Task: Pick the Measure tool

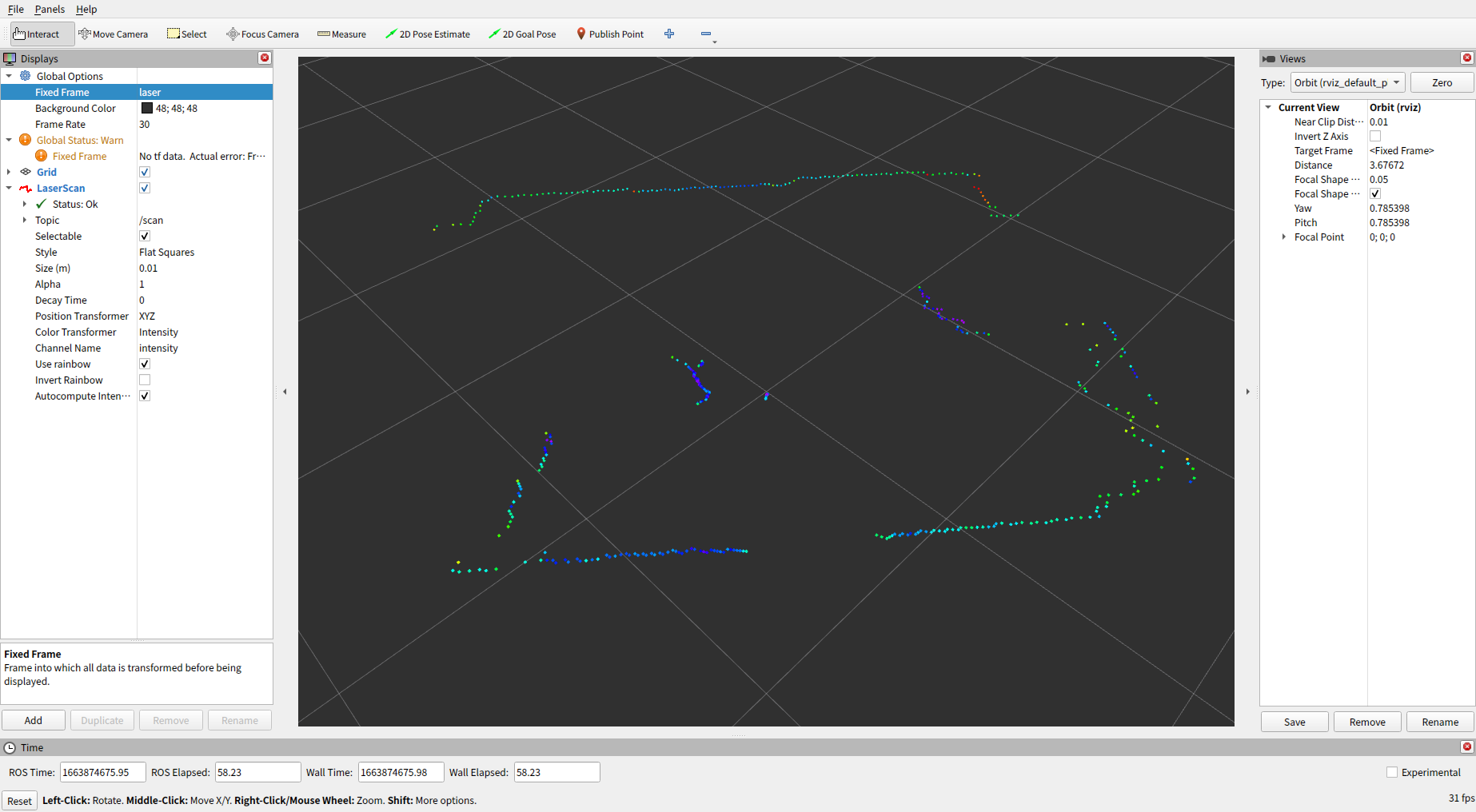Action: click(341, 34)
